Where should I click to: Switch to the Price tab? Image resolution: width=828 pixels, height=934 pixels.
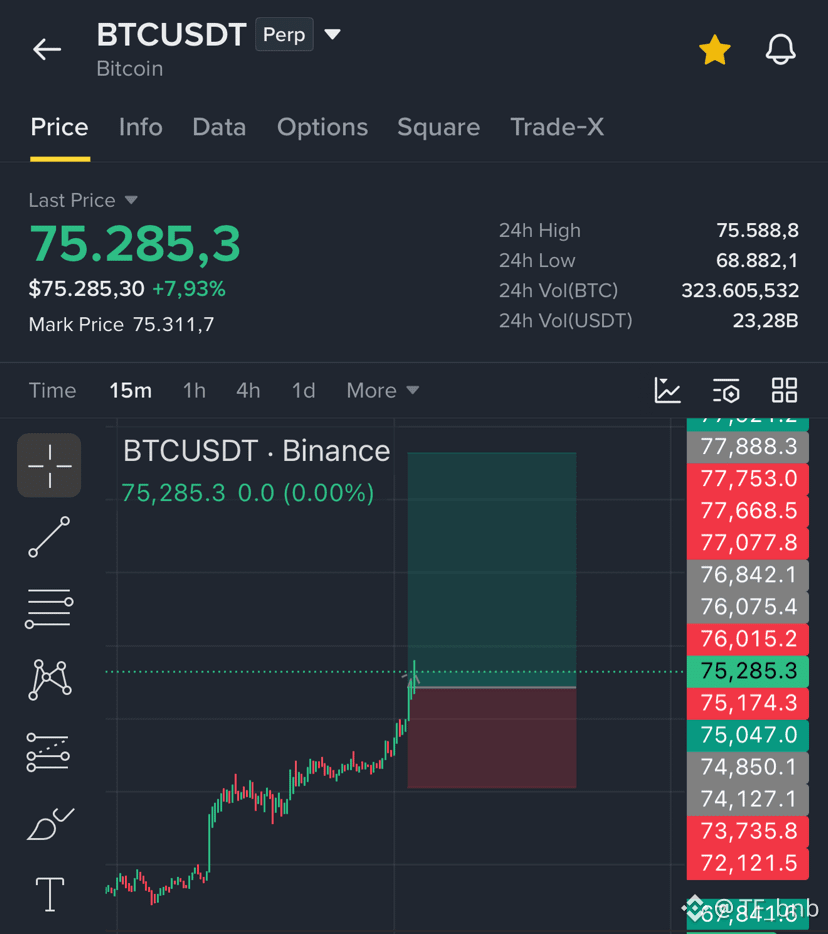[60, 127]
